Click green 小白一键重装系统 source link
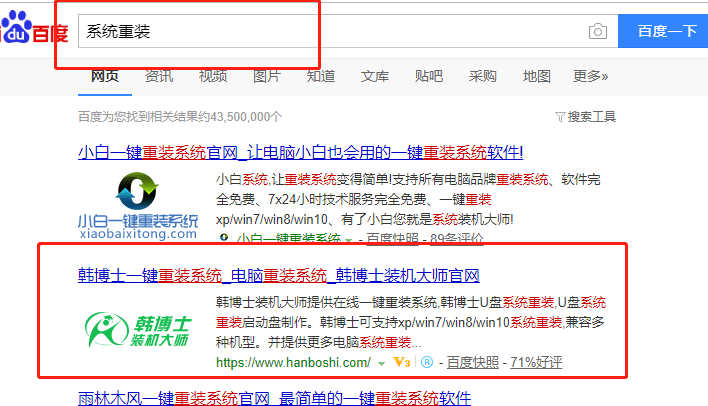Image resolution: width=708 pixels, height=406 pixels. (289, 238)
